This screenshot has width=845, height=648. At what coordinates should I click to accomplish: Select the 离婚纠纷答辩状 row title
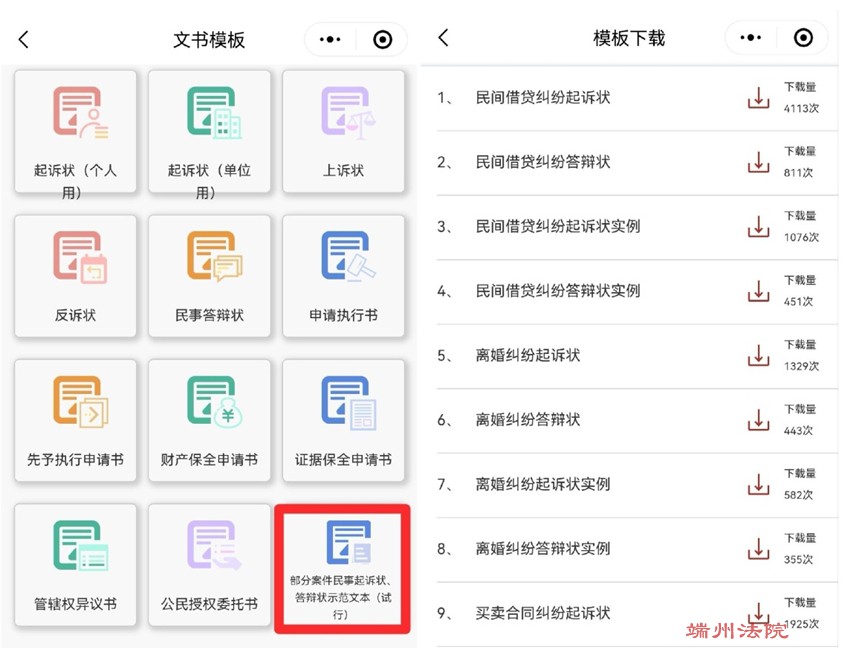(x=528, y=419)
